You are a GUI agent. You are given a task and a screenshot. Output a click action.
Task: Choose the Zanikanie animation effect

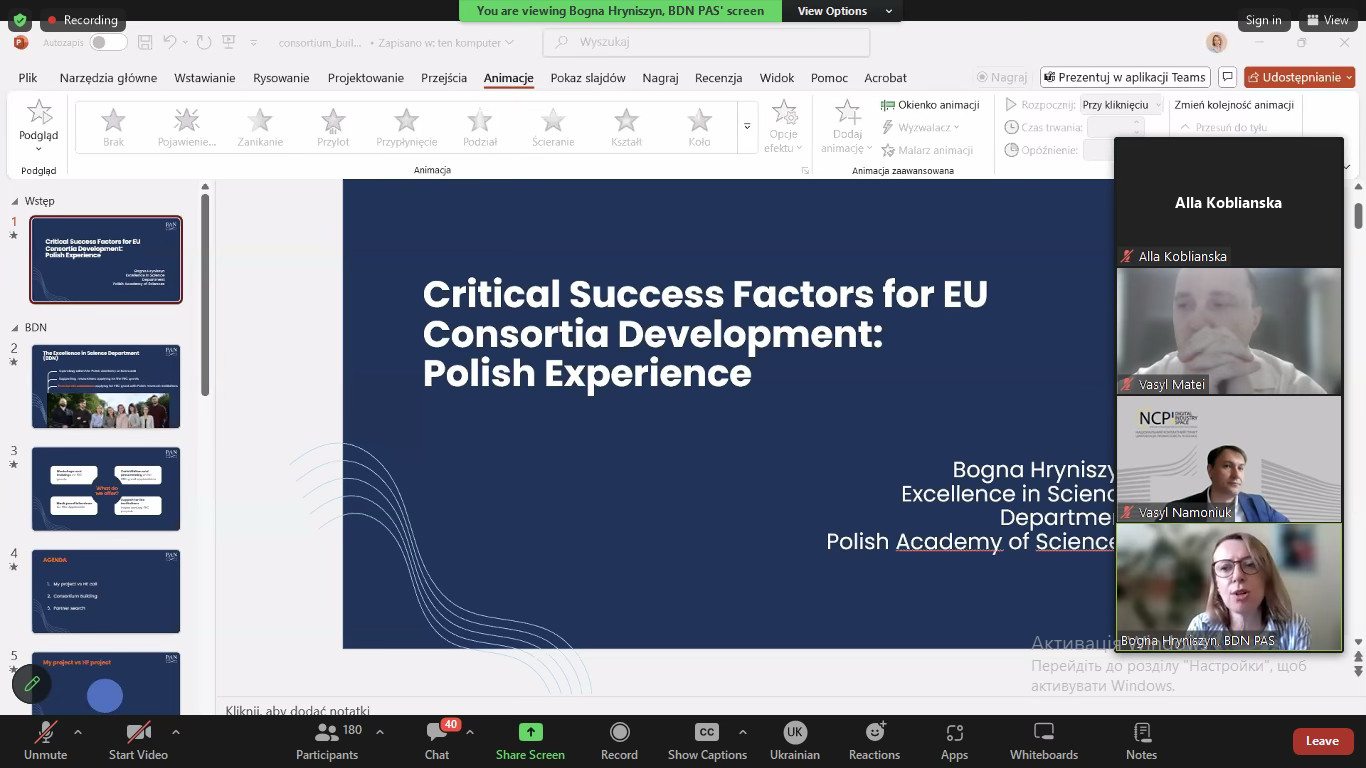pyautogui.click(x=260, y=127)
